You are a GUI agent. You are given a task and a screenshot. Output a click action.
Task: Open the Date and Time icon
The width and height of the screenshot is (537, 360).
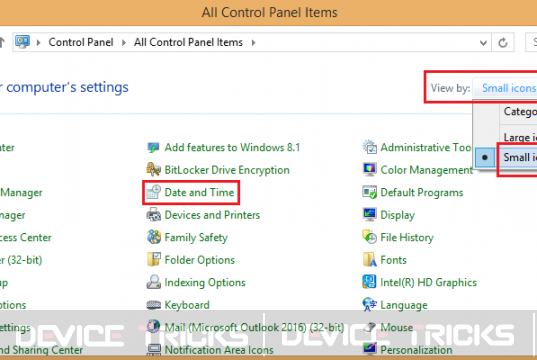[153, 192]
